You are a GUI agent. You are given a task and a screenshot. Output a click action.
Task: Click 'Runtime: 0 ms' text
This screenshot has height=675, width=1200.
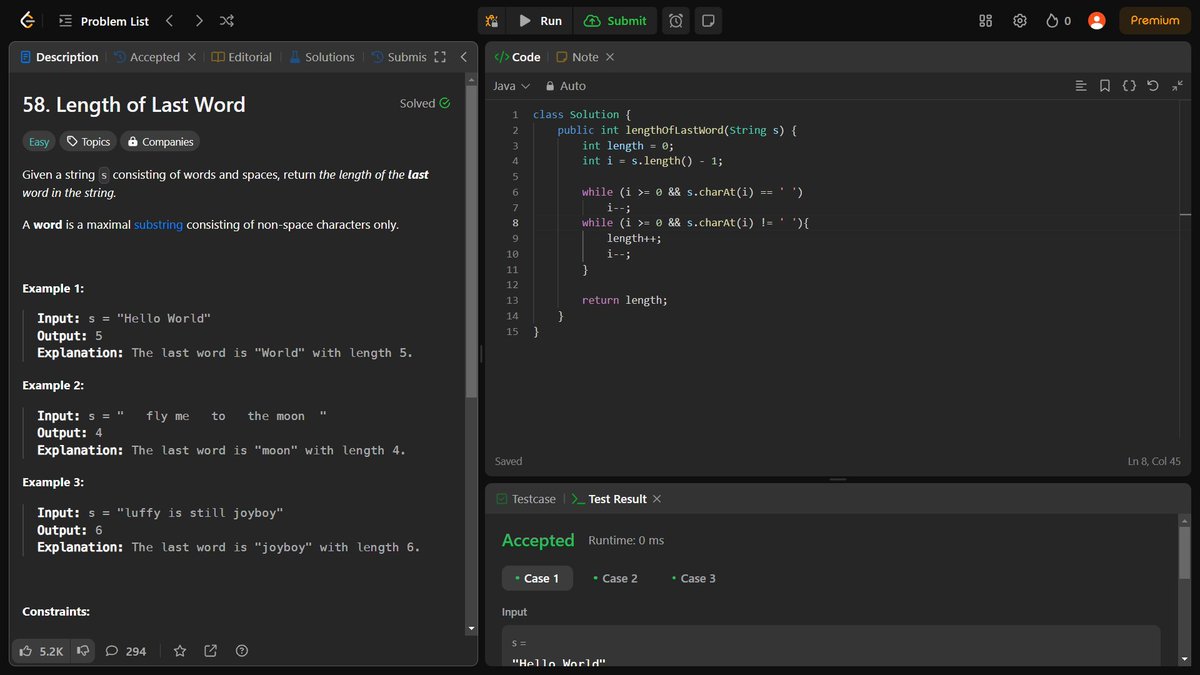[x=626, y=540]
